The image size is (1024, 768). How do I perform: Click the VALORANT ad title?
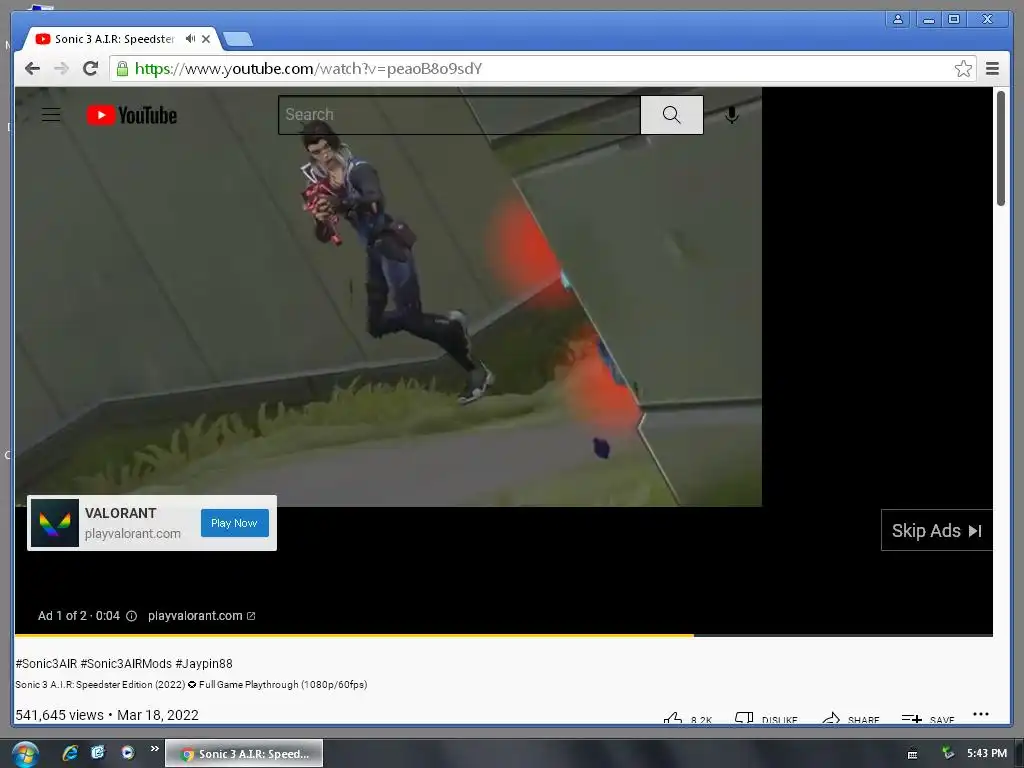click(x=121, y=513)
